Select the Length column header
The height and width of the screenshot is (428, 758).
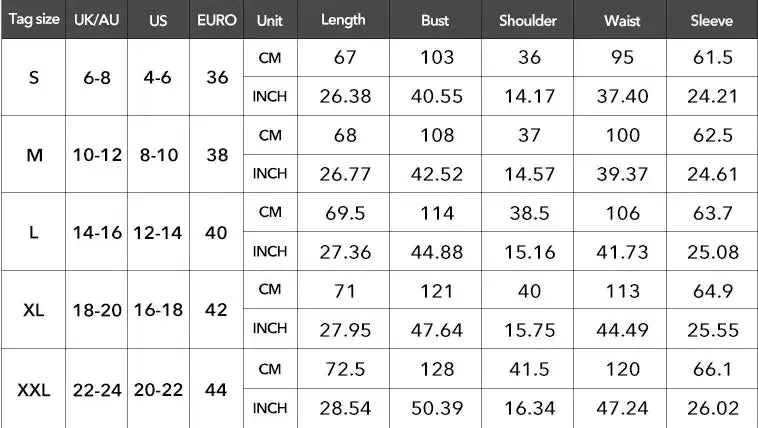344,20
